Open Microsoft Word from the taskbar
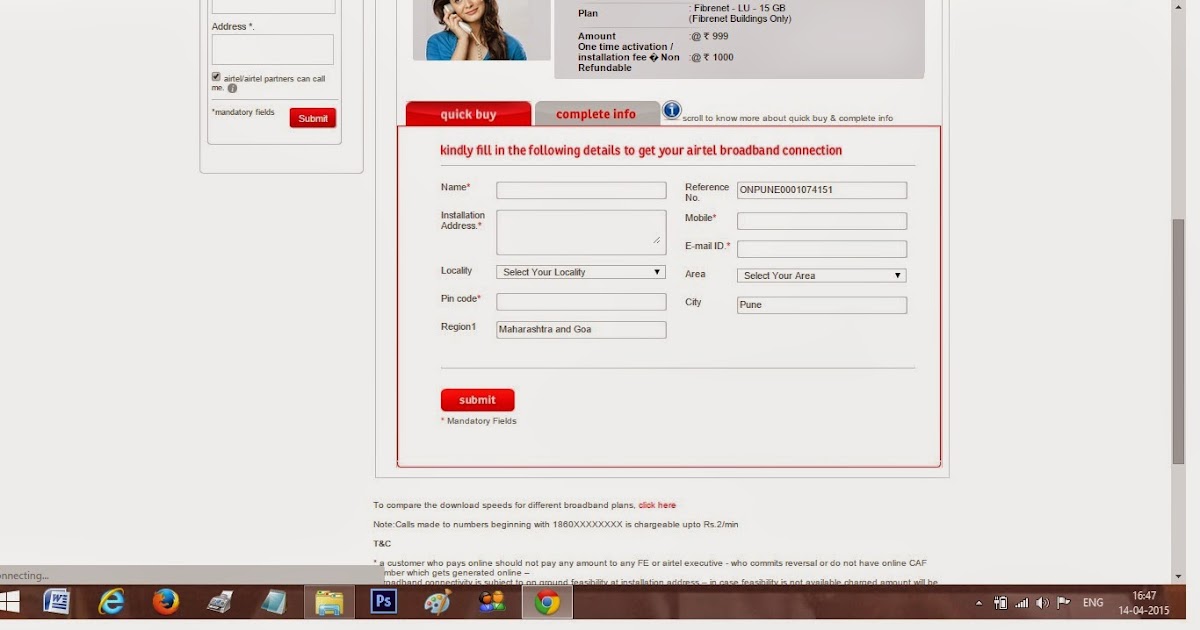The image size is (1200, 630). [57, 601]
